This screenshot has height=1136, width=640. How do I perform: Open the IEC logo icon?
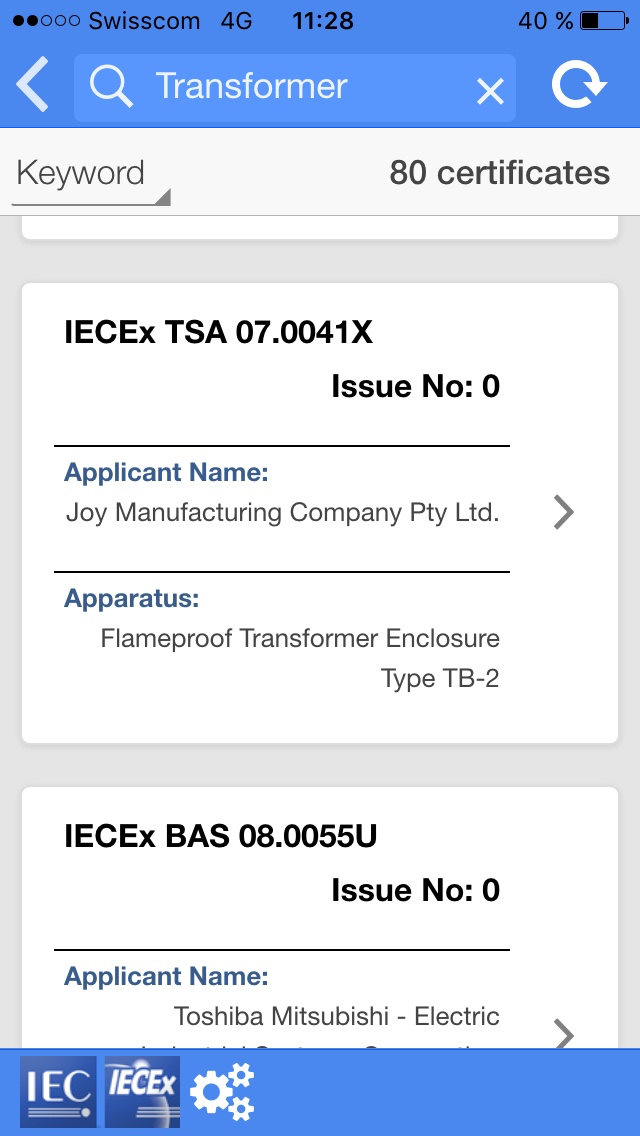click(58, 1092)
